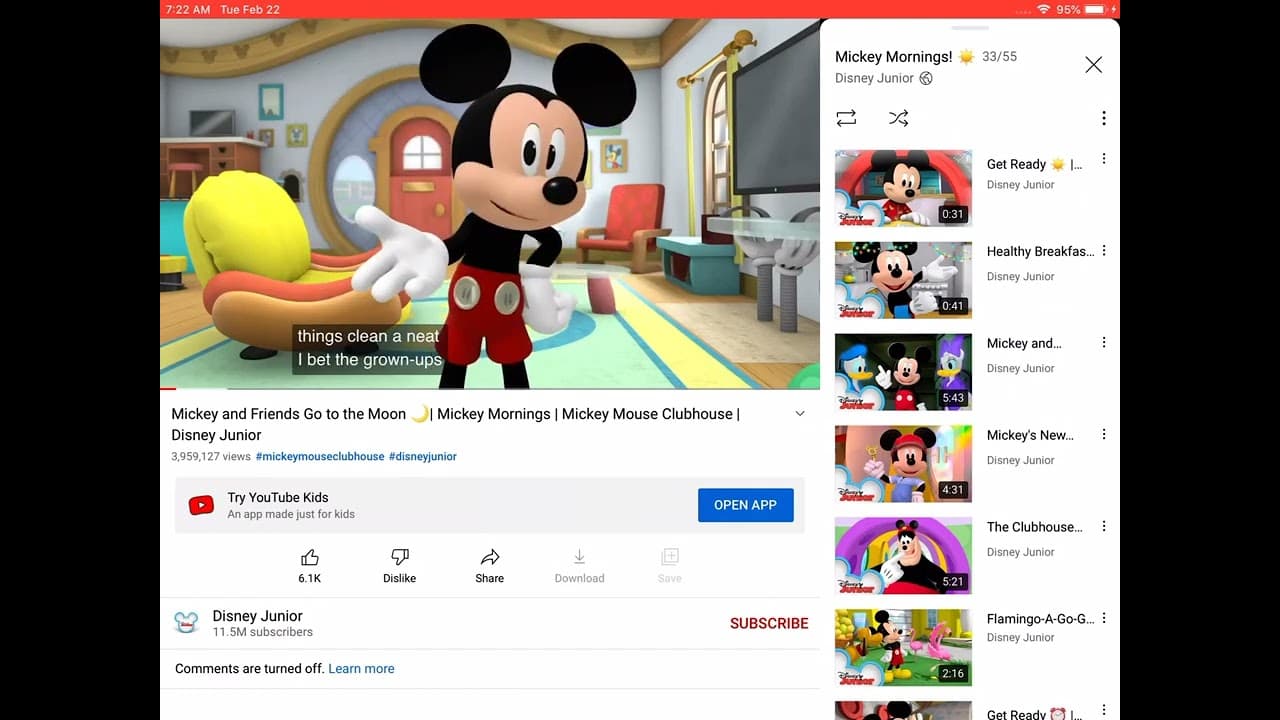Viewport: 1280px width, 720px height.
Task: Toggle playlist shuffle icon
Action: point(899,118)
